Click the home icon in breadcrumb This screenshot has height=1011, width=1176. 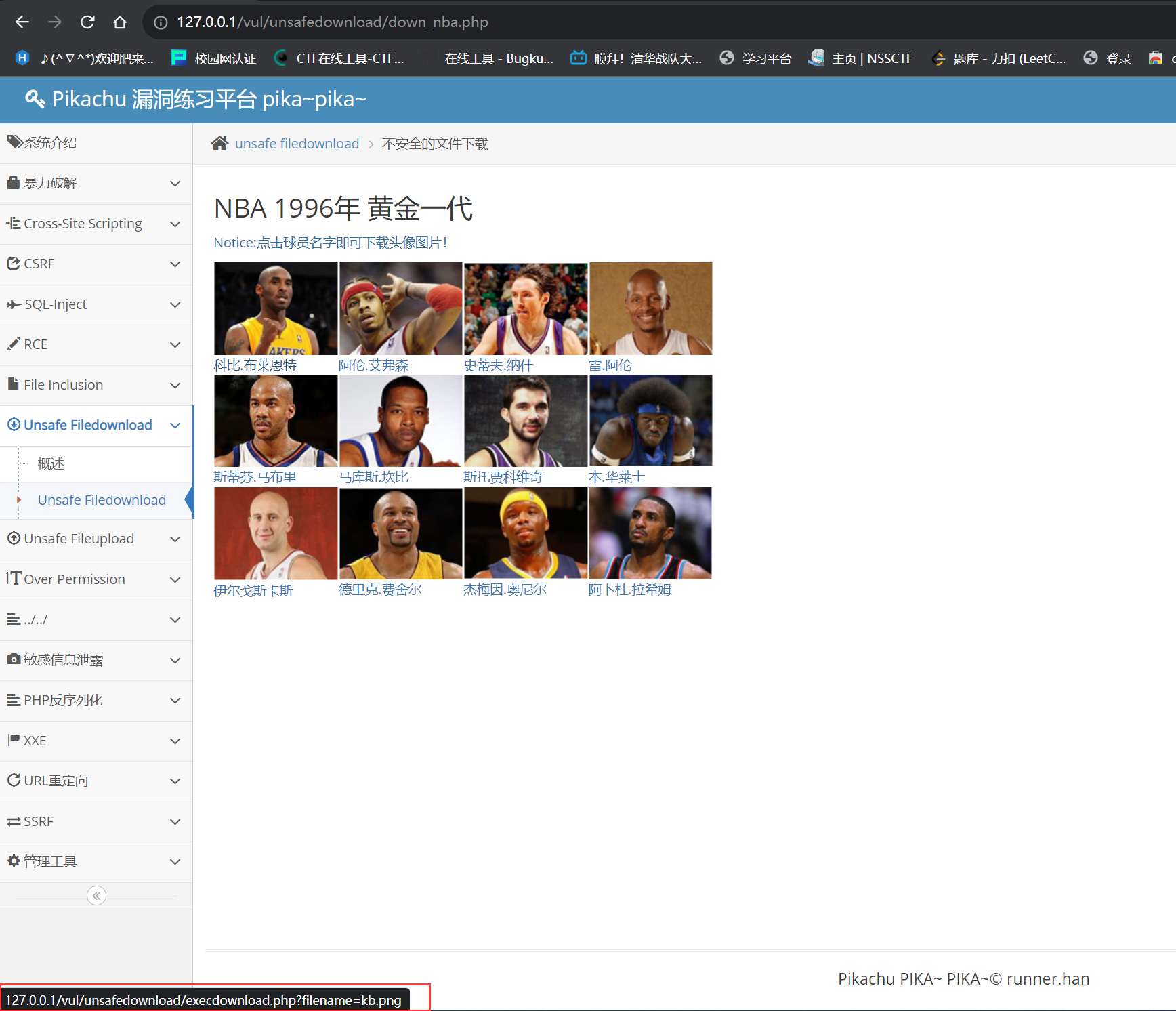tap(219, 144)
